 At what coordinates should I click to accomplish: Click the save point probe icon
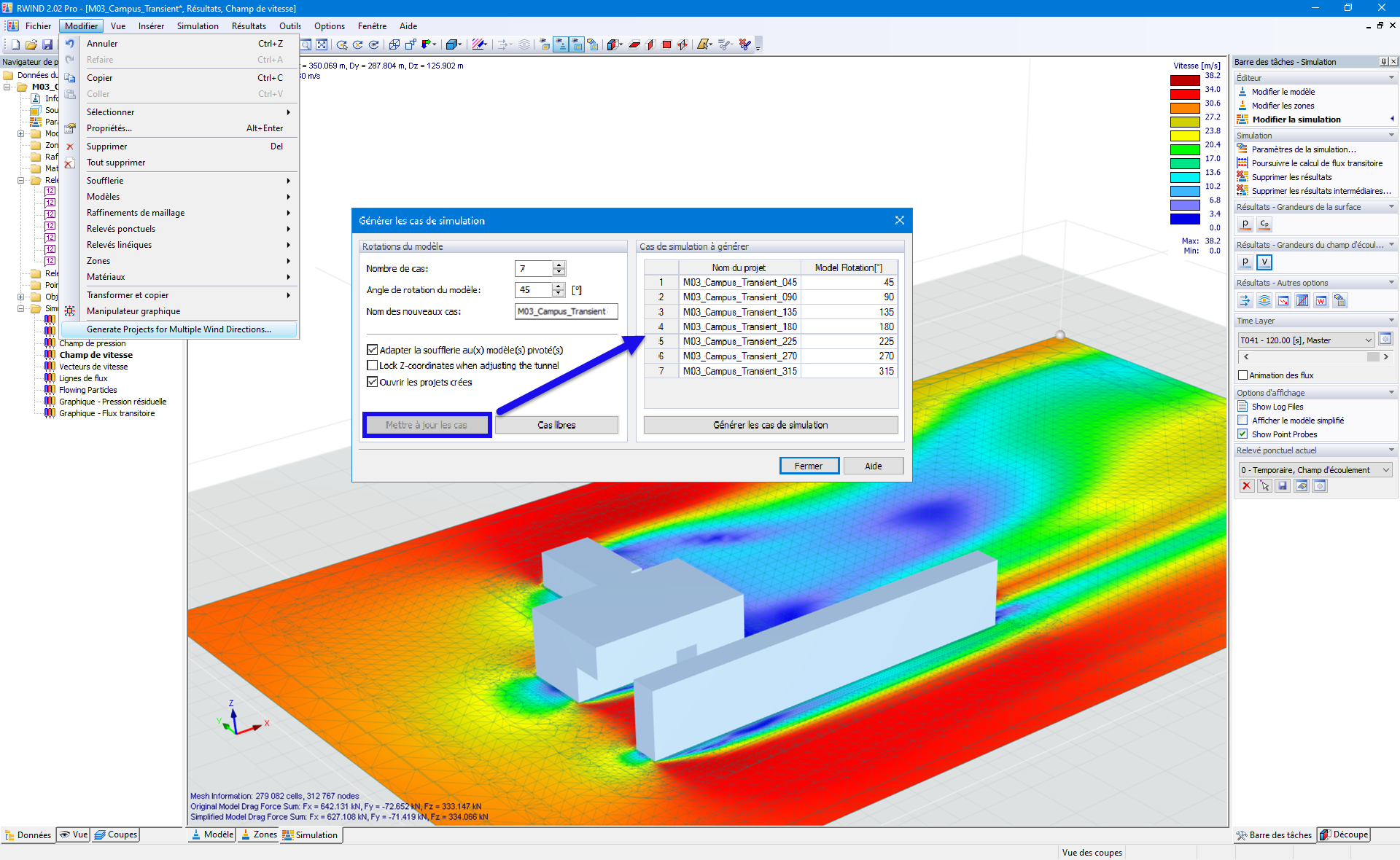tap(1283, 486)
